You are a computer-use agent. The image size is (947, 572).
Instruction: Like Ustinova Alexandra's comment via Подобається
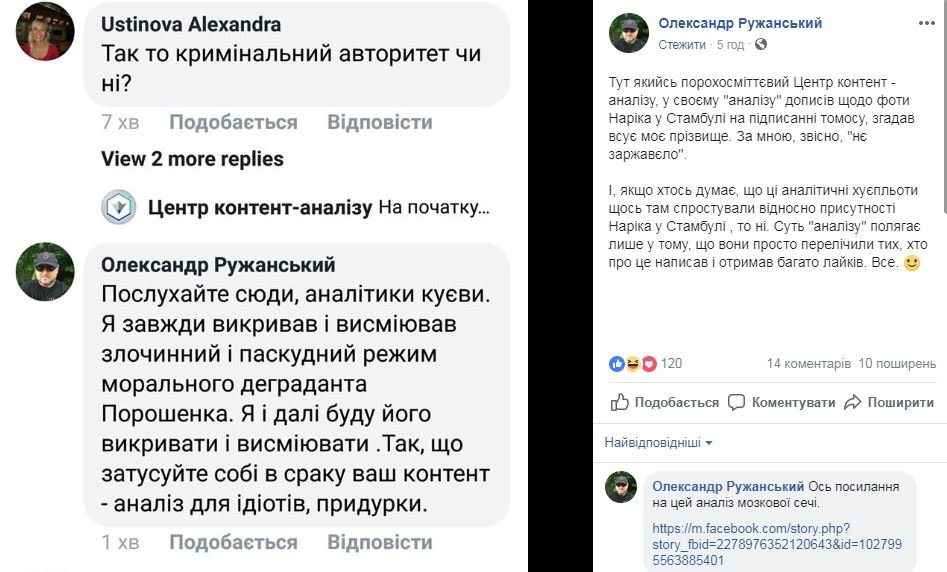[x=233, y=122]
